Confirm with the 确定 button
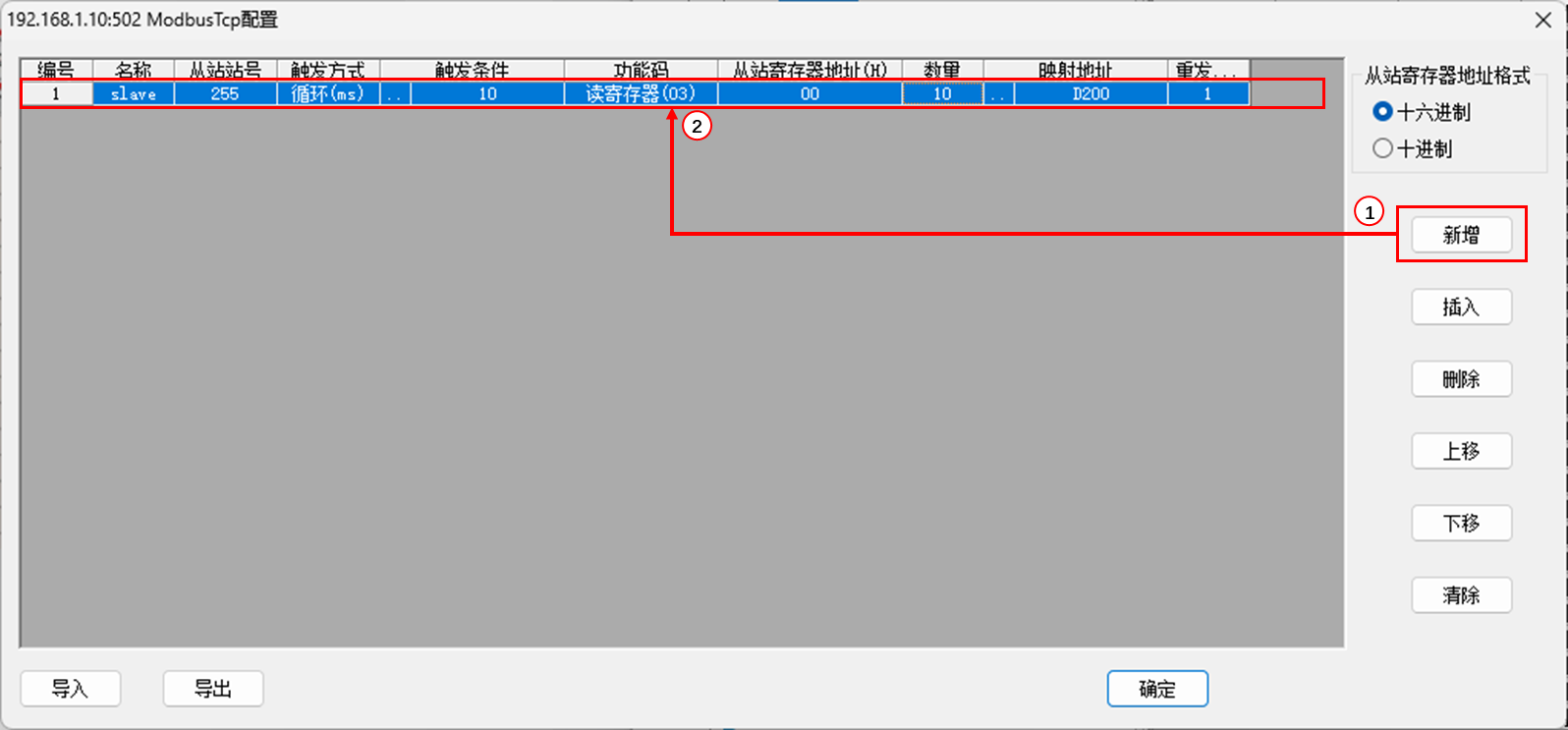Screen dimensions: 1568x730 (1157, 689)
